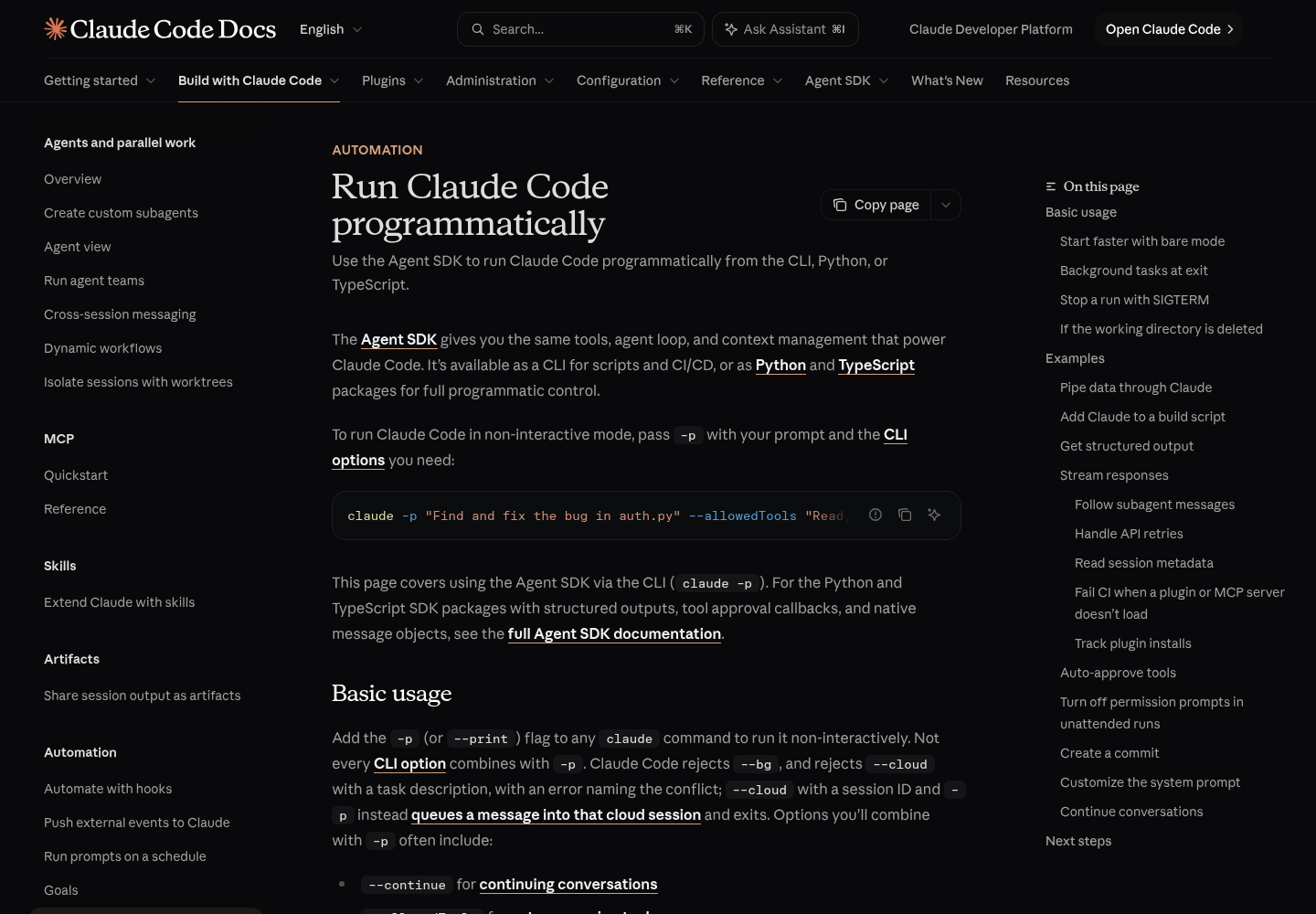Expand the Plugins navigation menu
The image size is (1316, 914).
[x=393, y=80]
